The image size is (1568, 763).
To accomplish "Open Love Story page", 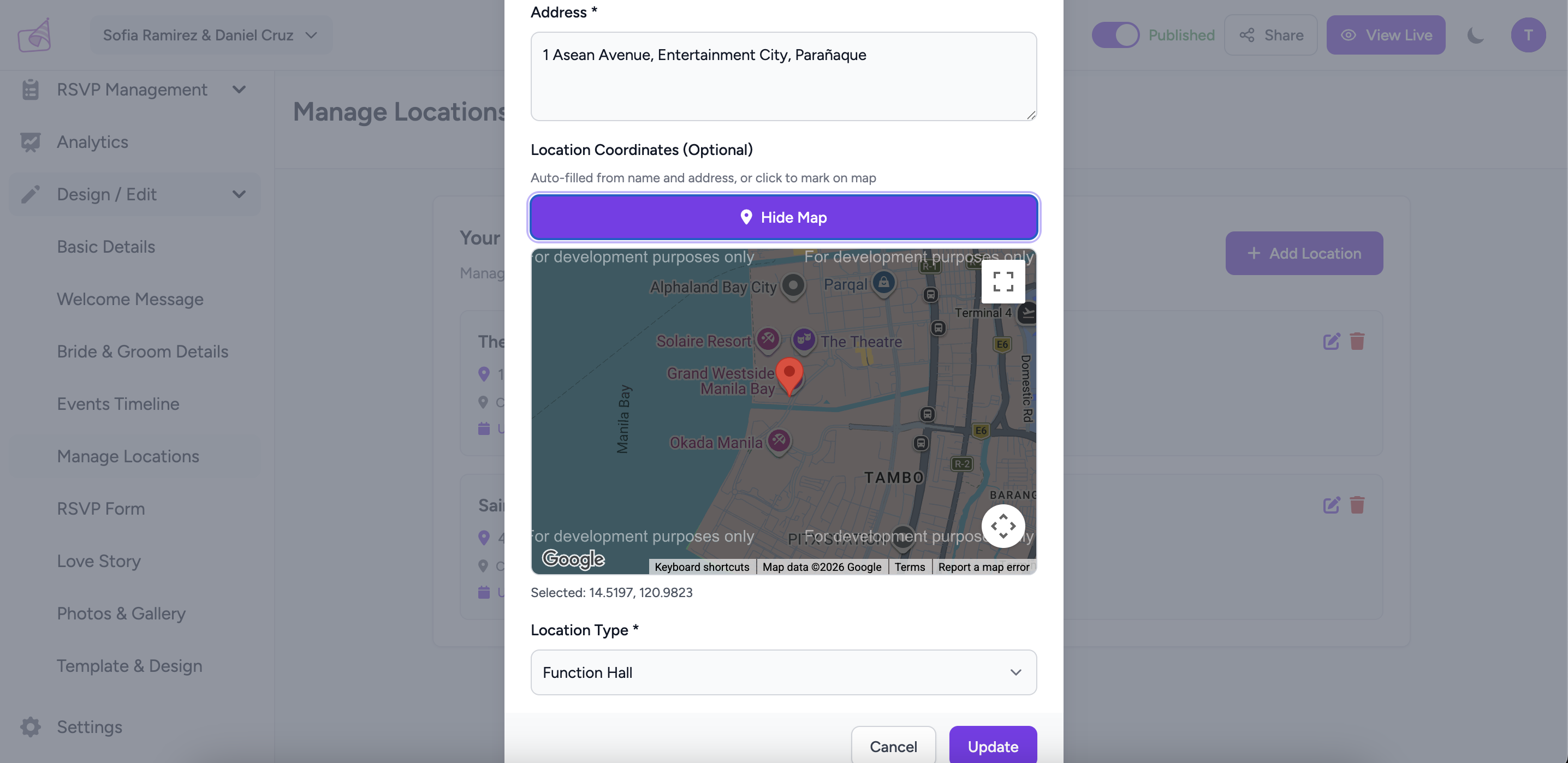I will [x=99, y=561].
